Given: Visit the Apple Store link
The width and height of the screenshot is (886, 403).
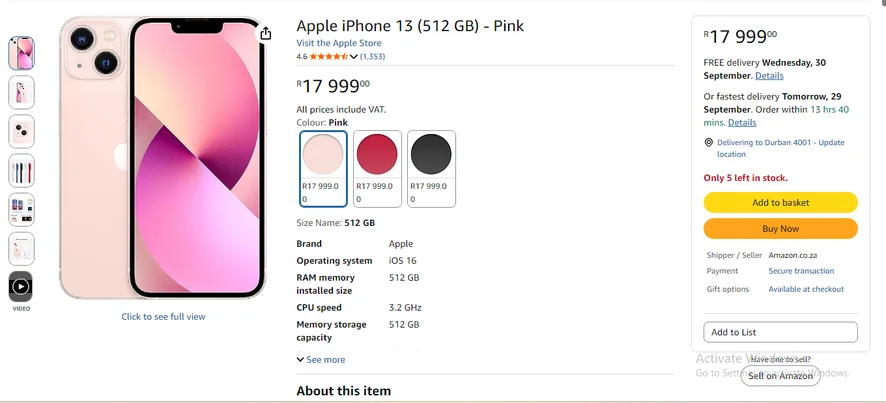Looking at the screenshot, I should pyautogui.click(x=338, y=43).
